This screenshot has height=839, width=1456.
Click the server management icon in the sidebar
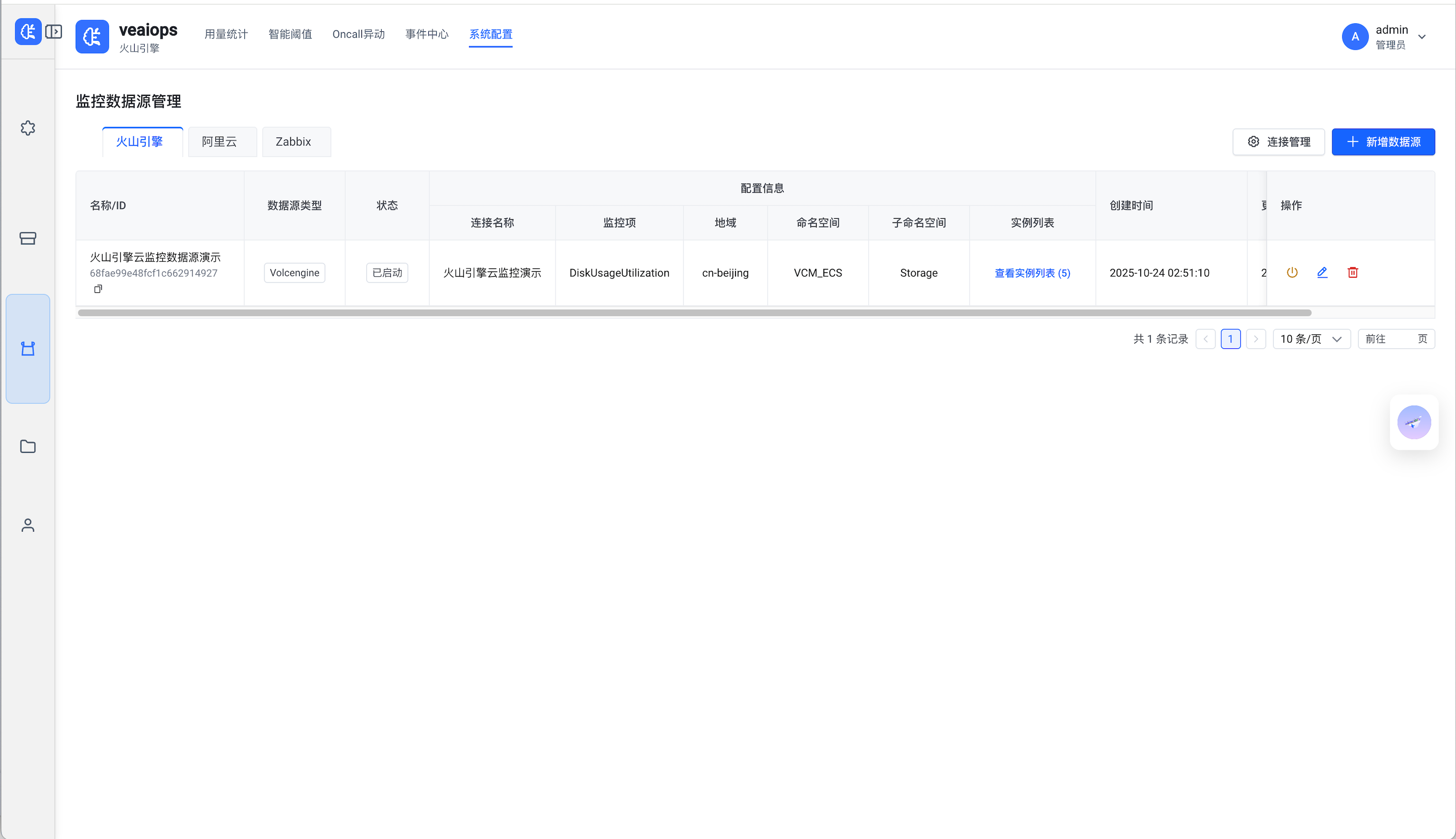click(x=28, y=238)
